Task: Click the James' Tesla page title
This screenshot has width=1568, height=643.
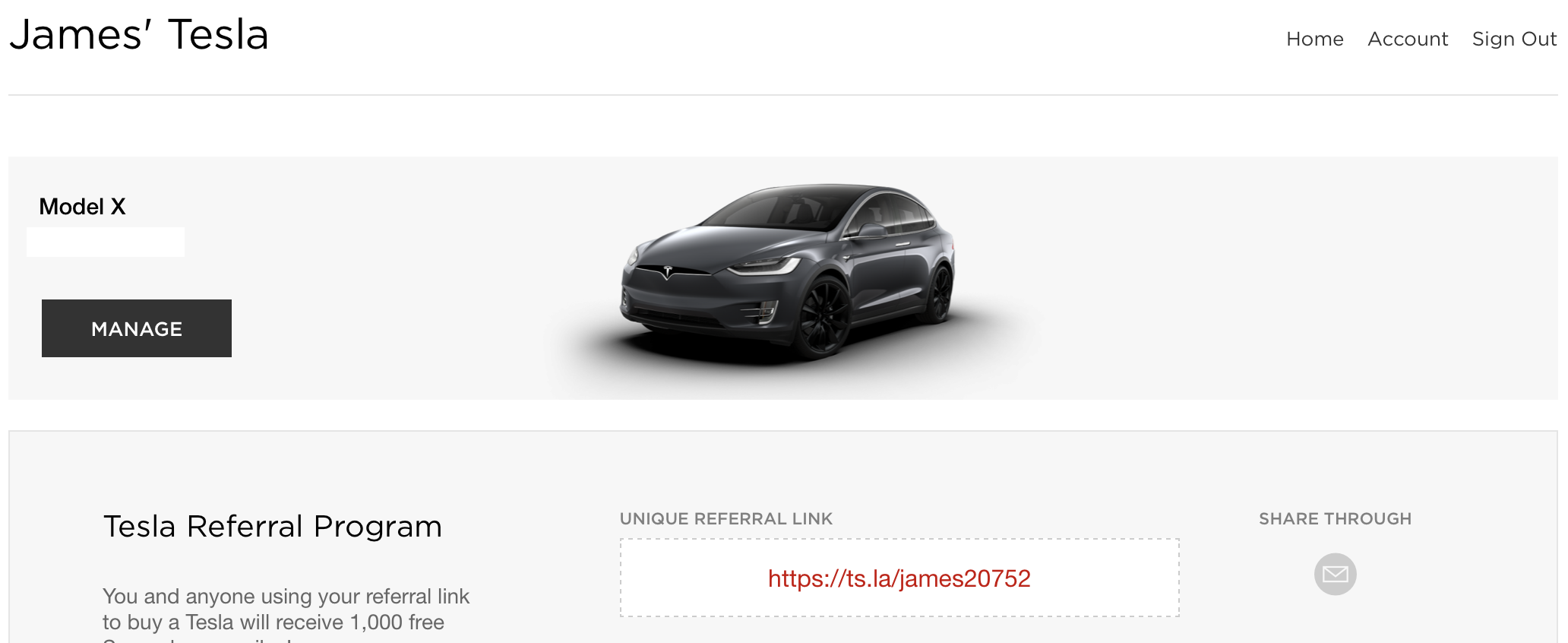Action: coord(139,35)
